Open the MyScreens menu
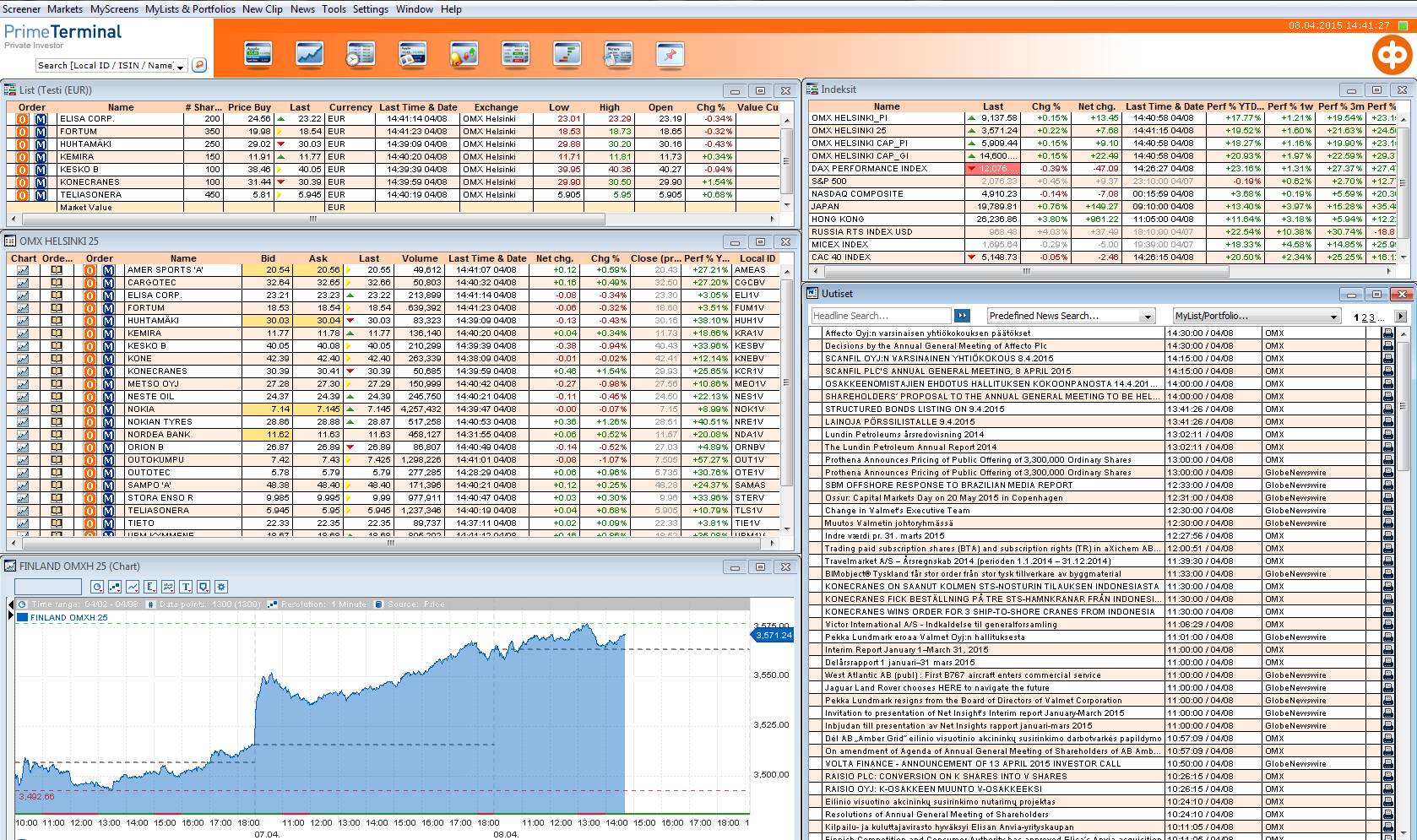 (114, 9)
